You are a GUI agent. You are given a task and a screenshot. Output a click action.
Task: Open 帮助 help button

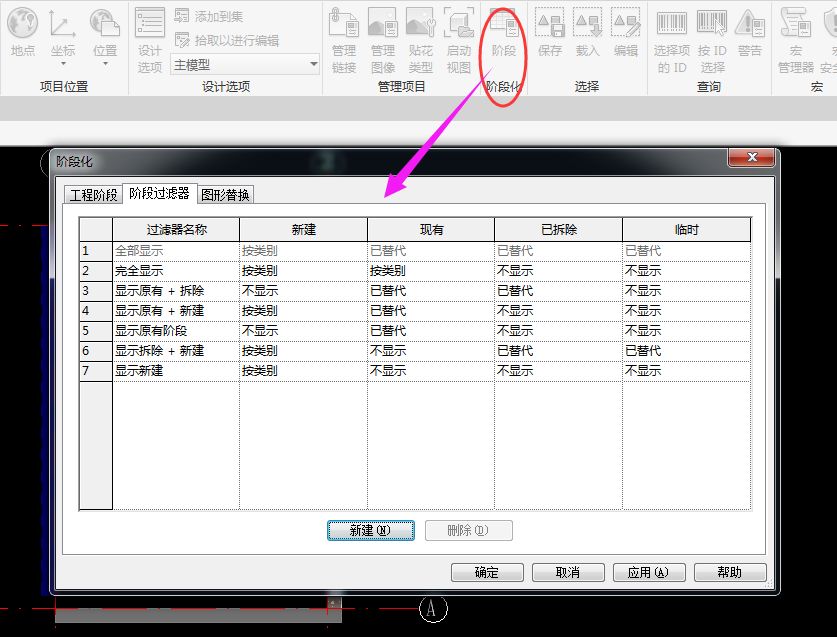[730, 572]
